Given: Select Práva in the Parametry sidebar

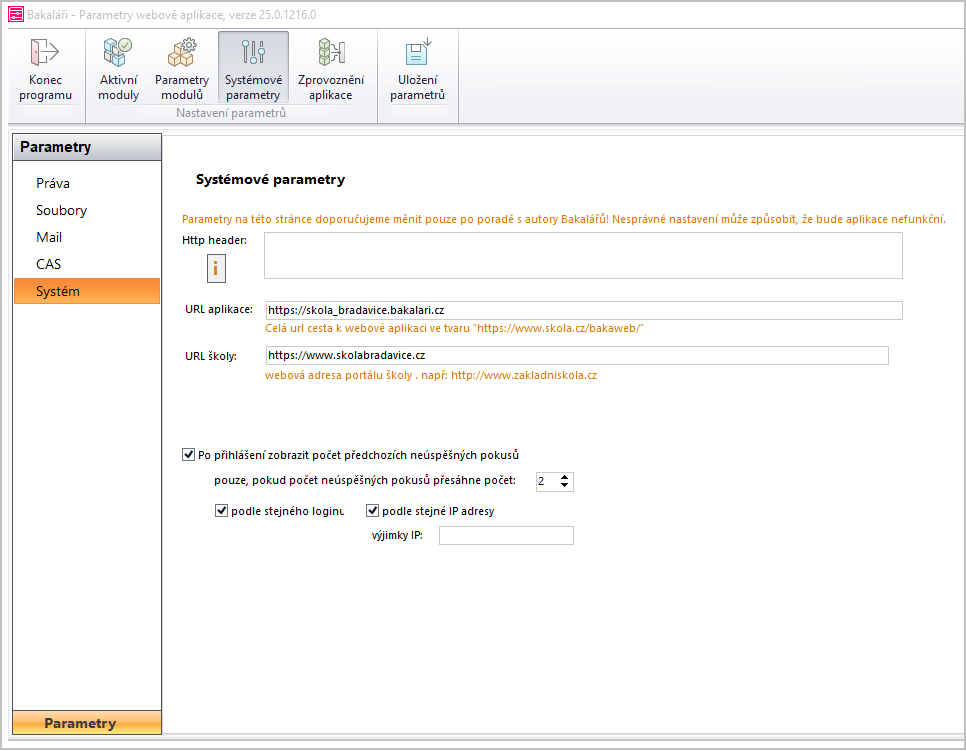Looking at the screenshot, I should coord(53,184).
